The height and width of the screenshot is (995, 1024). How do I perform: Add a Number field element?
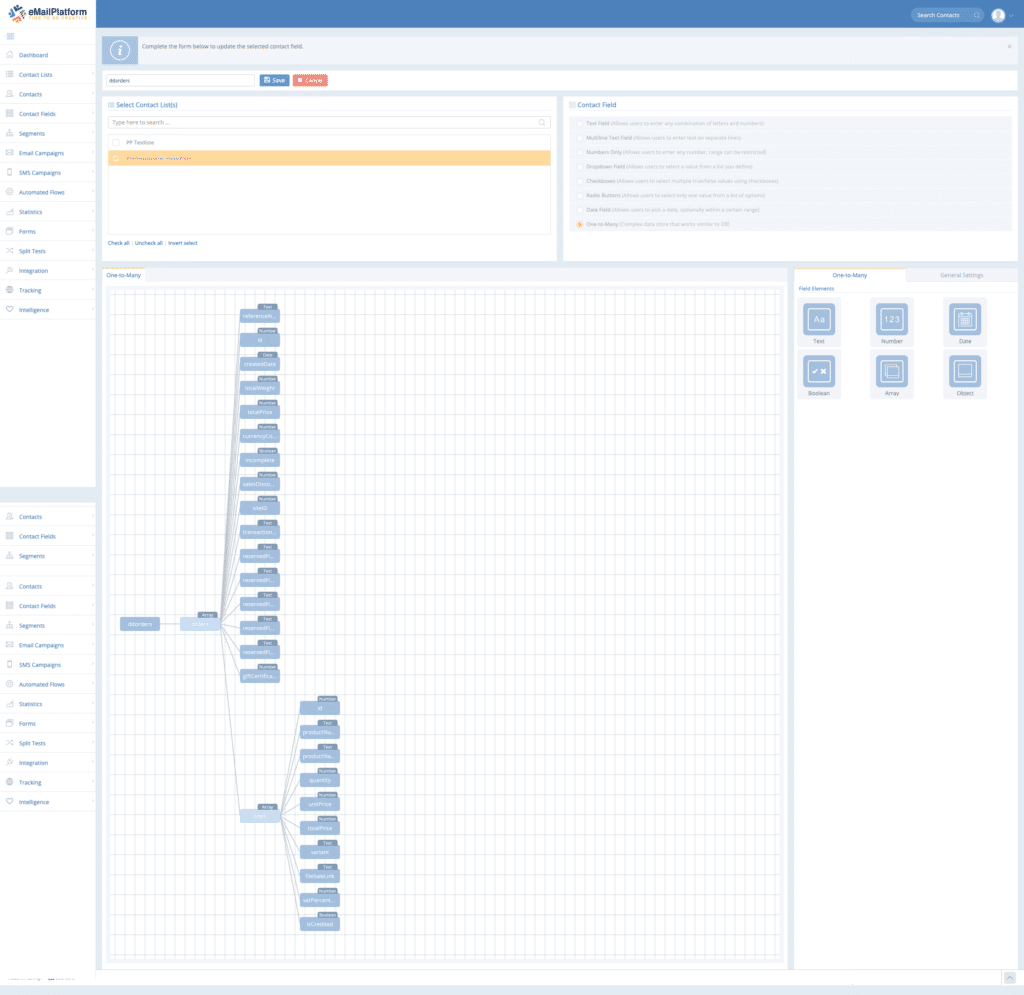[x=891, y=319]
